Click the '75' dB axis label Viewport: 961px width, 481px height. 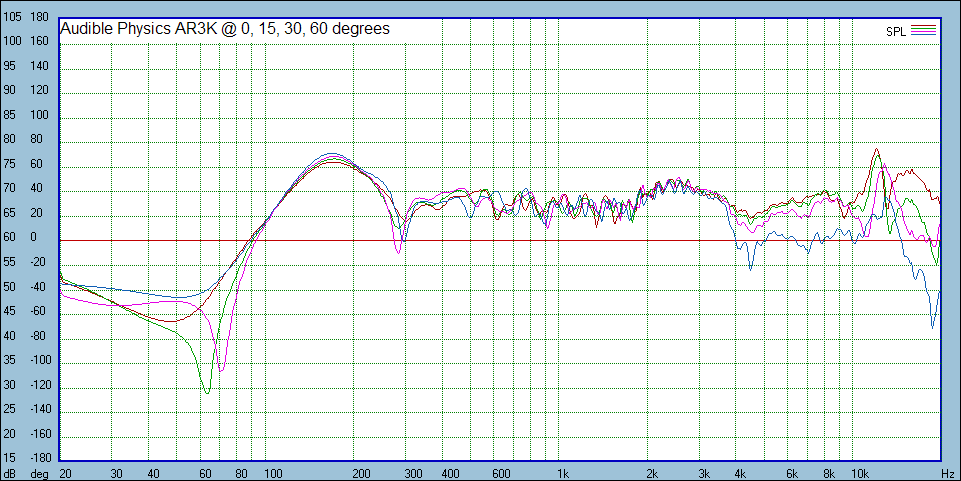[10, 164]
